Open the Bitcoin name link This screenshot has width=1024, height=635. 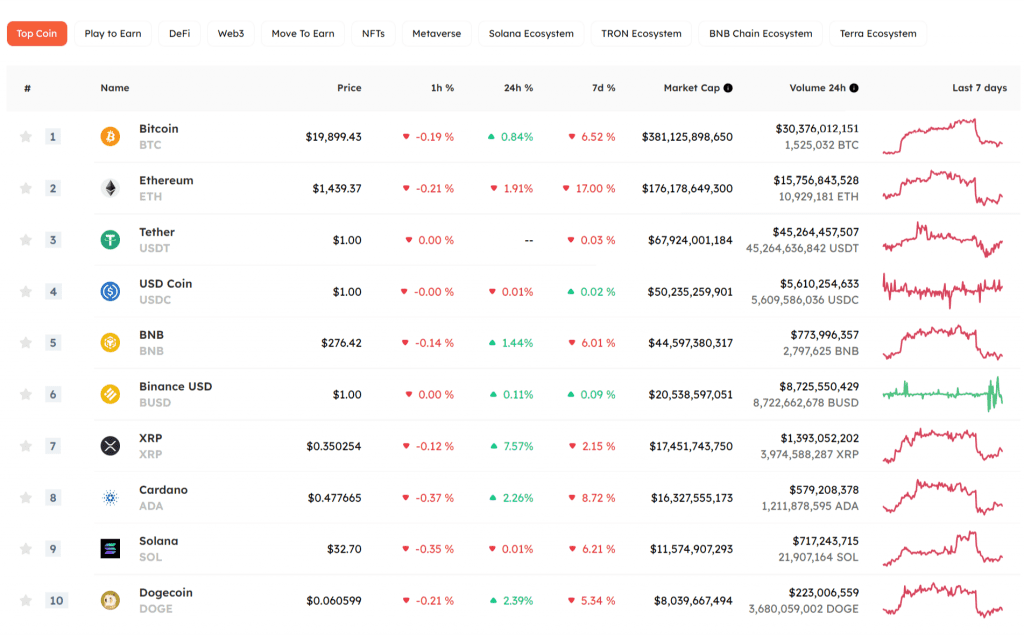pos(159,129)
